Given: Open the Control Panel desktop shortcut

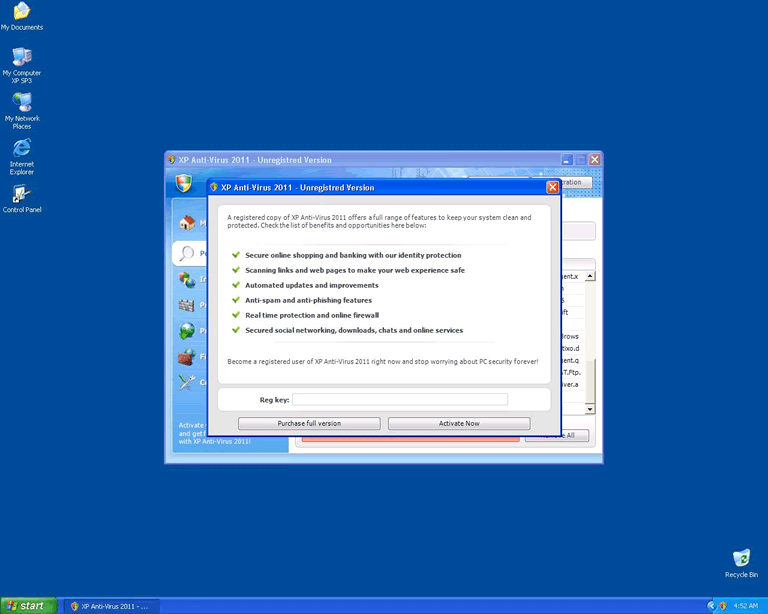Looking at the screenshot, I should (21, 195).
